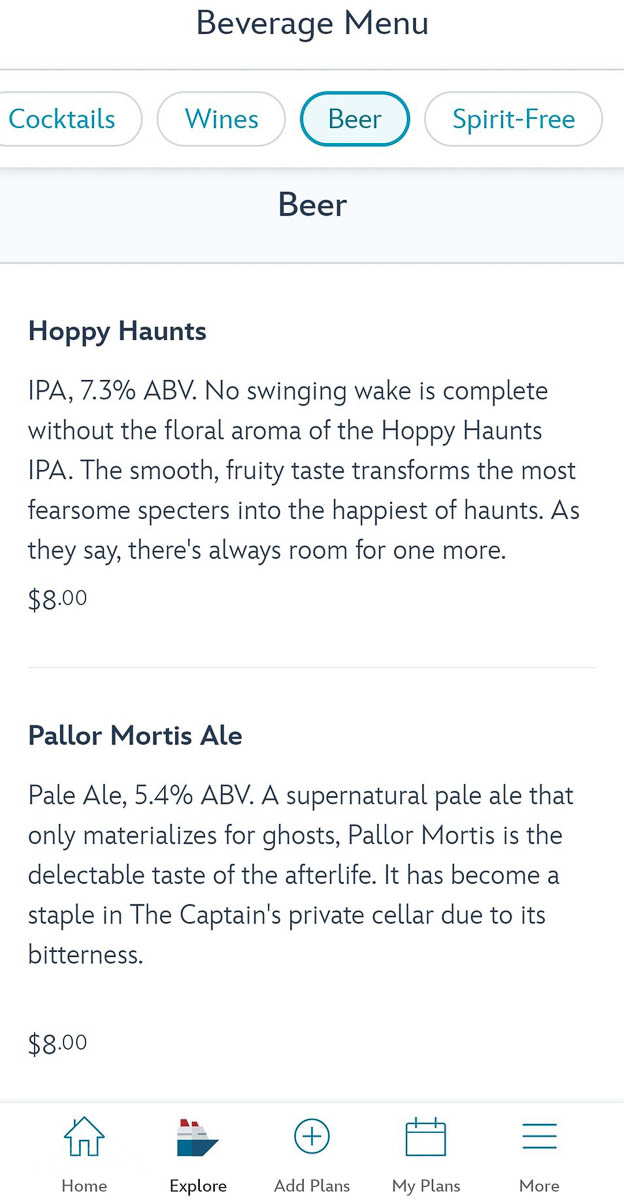Tap the Home label in bottom navigation
Image resolution: width=624 pixels, height=1200 pixels.
click(84, 1186)
